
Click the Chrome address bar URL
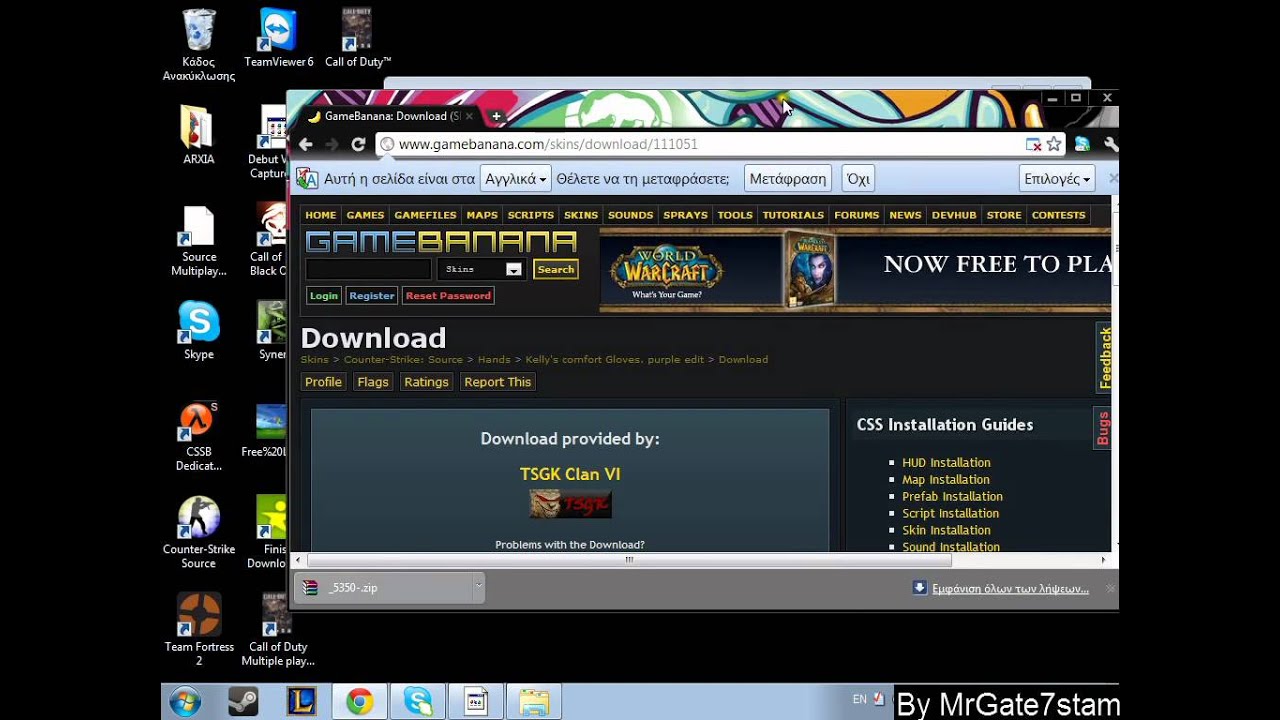click(x=548, y=144)
